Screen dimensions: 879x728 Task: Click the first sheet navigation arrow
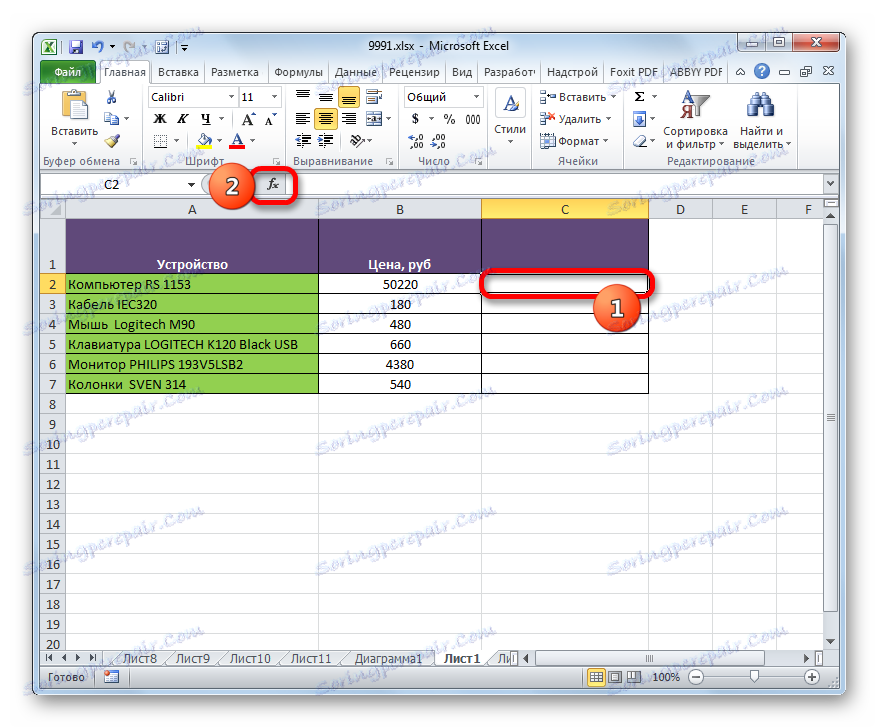[x=49, y=658]
